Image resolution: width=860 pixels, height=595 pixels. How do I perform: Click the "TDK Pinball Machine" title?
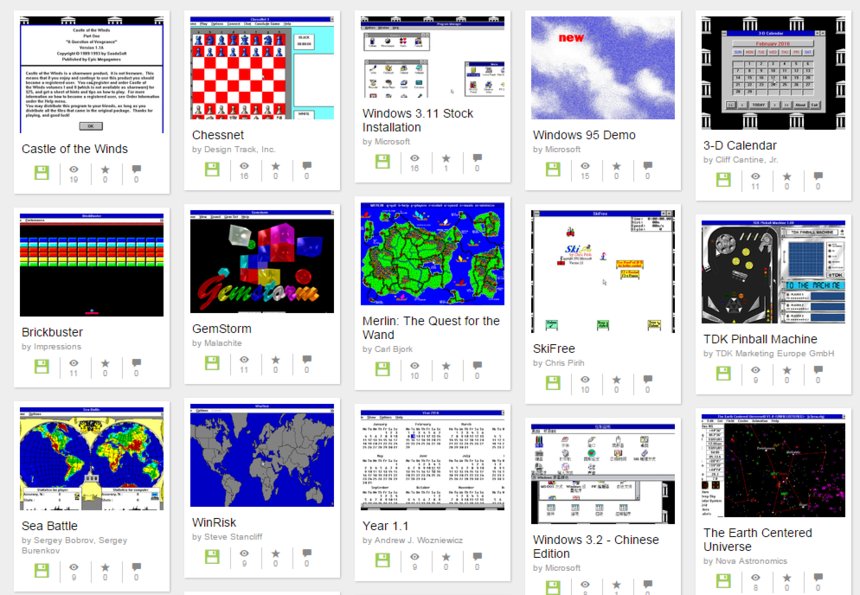coord(760,339)
